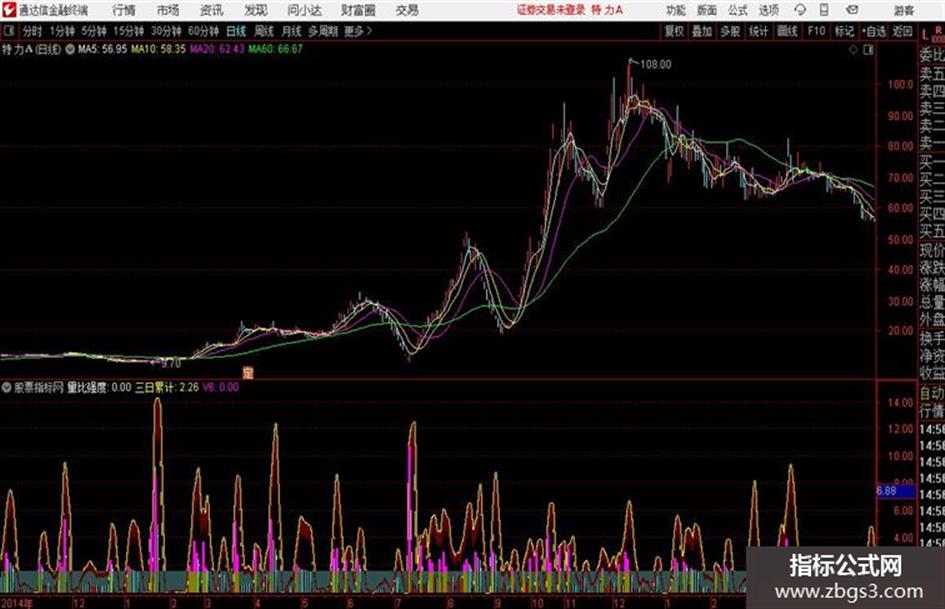Open the 交易 menu

click(x=407, y=10)
